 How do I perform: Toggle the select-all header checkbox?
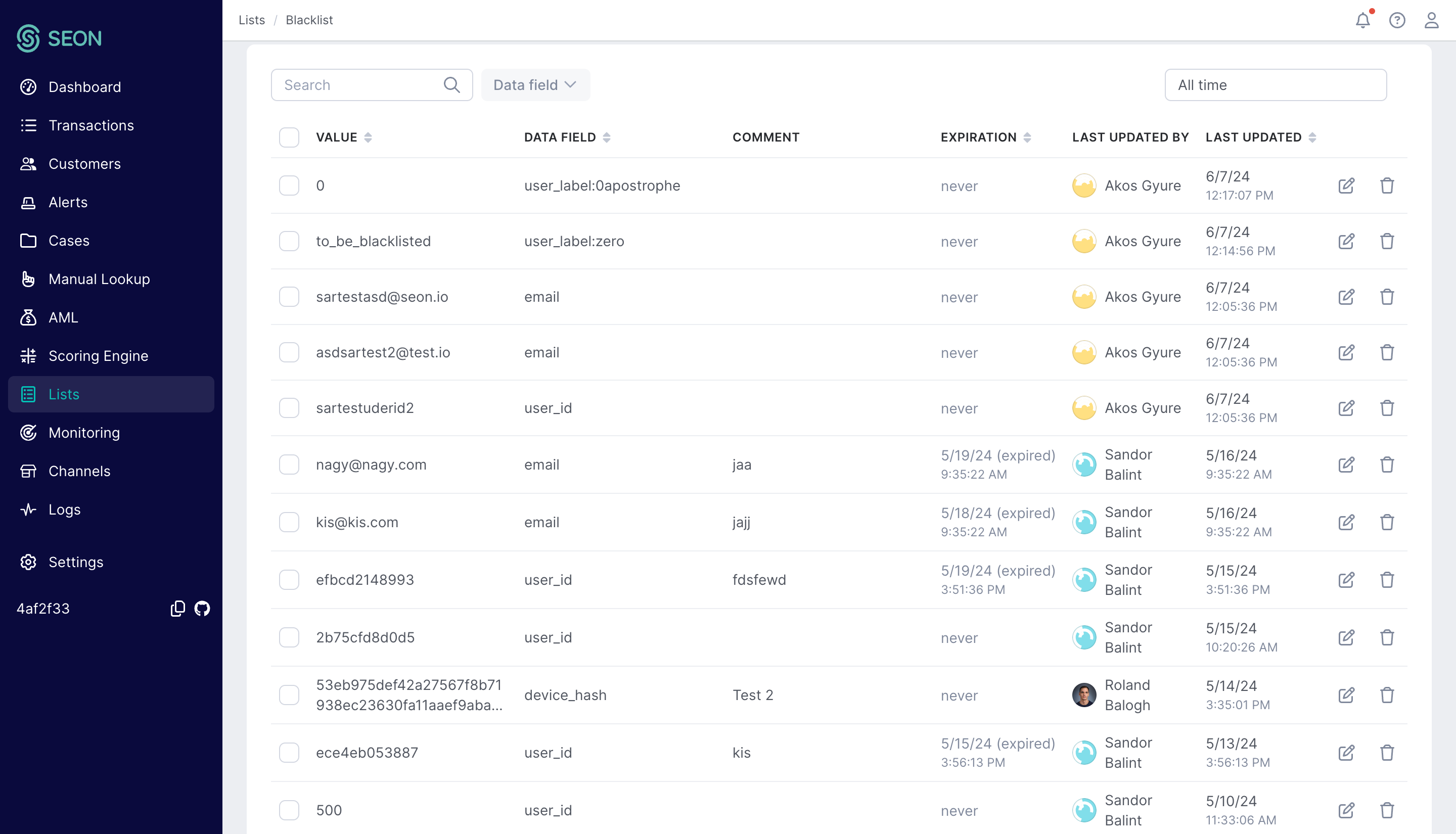(289, 137)
